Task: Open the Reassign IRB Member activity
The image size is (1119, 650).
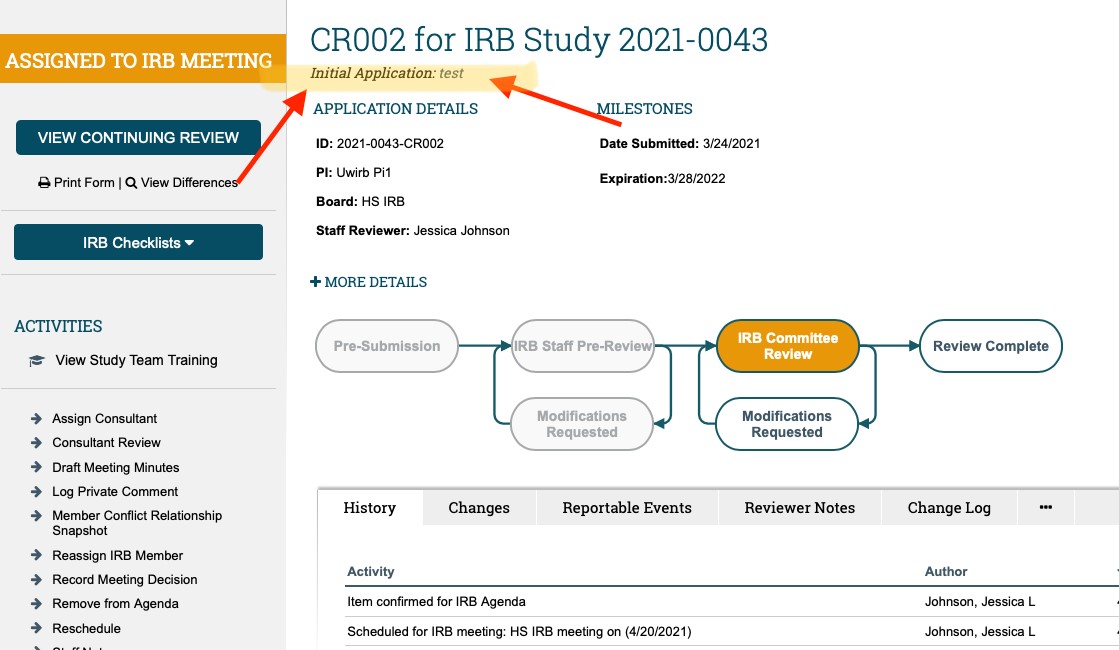Action: [x=118, y=555]
